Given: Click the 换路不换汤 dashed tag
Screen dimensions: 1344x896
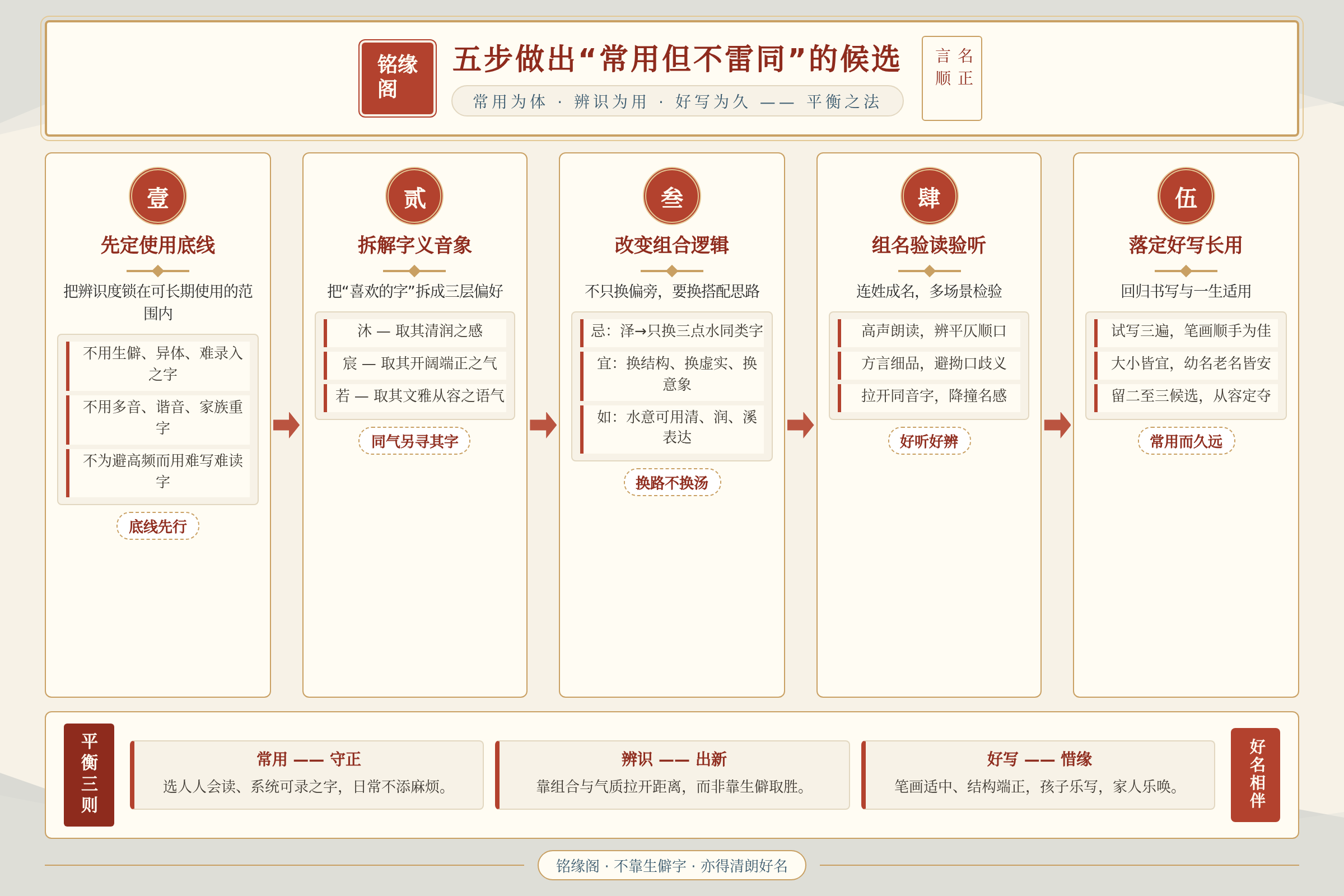Looking at the screenshot, I should click(x=672, y=482).
